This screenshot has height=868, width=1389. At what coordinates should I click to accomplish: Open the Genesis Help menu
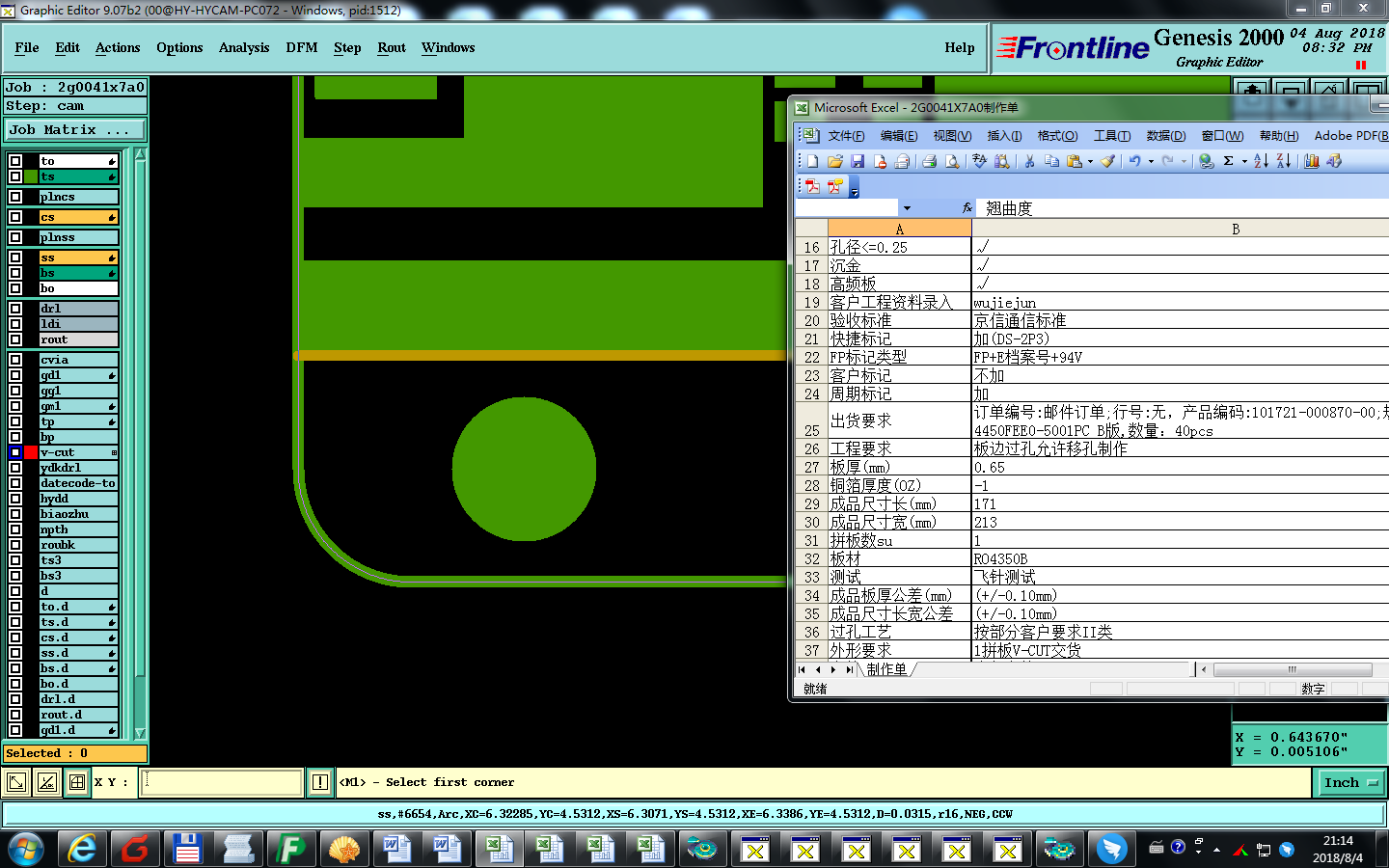click(960, 47)
